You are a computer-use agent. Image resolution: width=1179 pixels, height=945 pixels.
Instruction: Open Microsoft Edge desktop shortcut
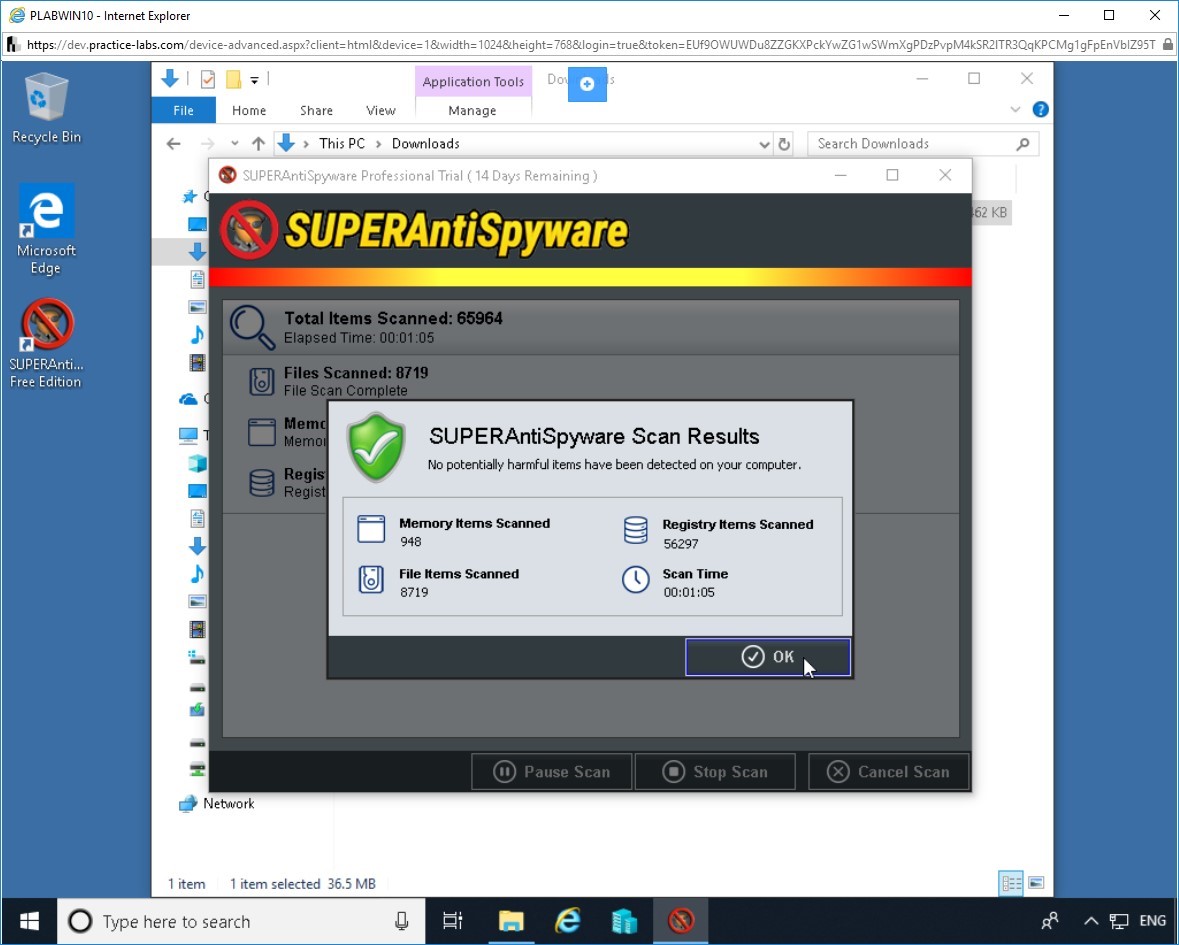click(46, 229)
